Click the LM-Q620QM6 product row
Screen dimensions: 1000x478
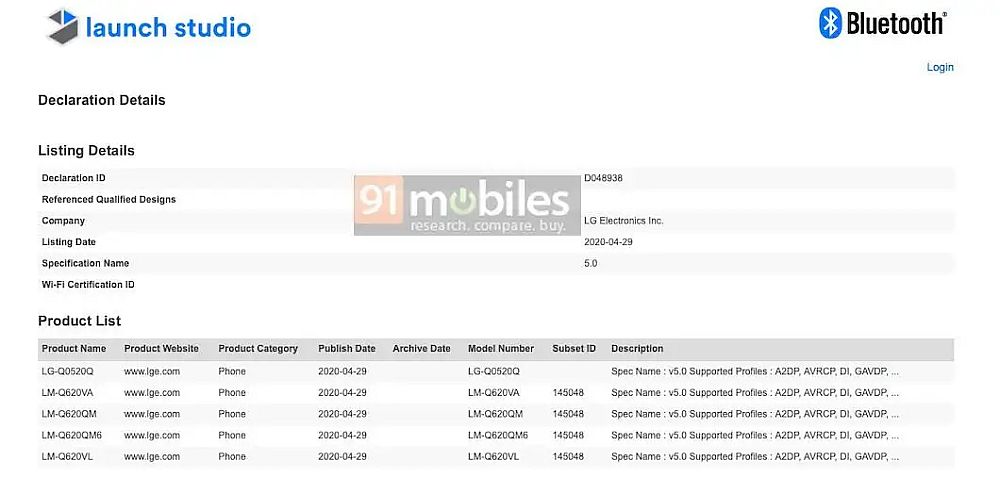pos(72,435)
